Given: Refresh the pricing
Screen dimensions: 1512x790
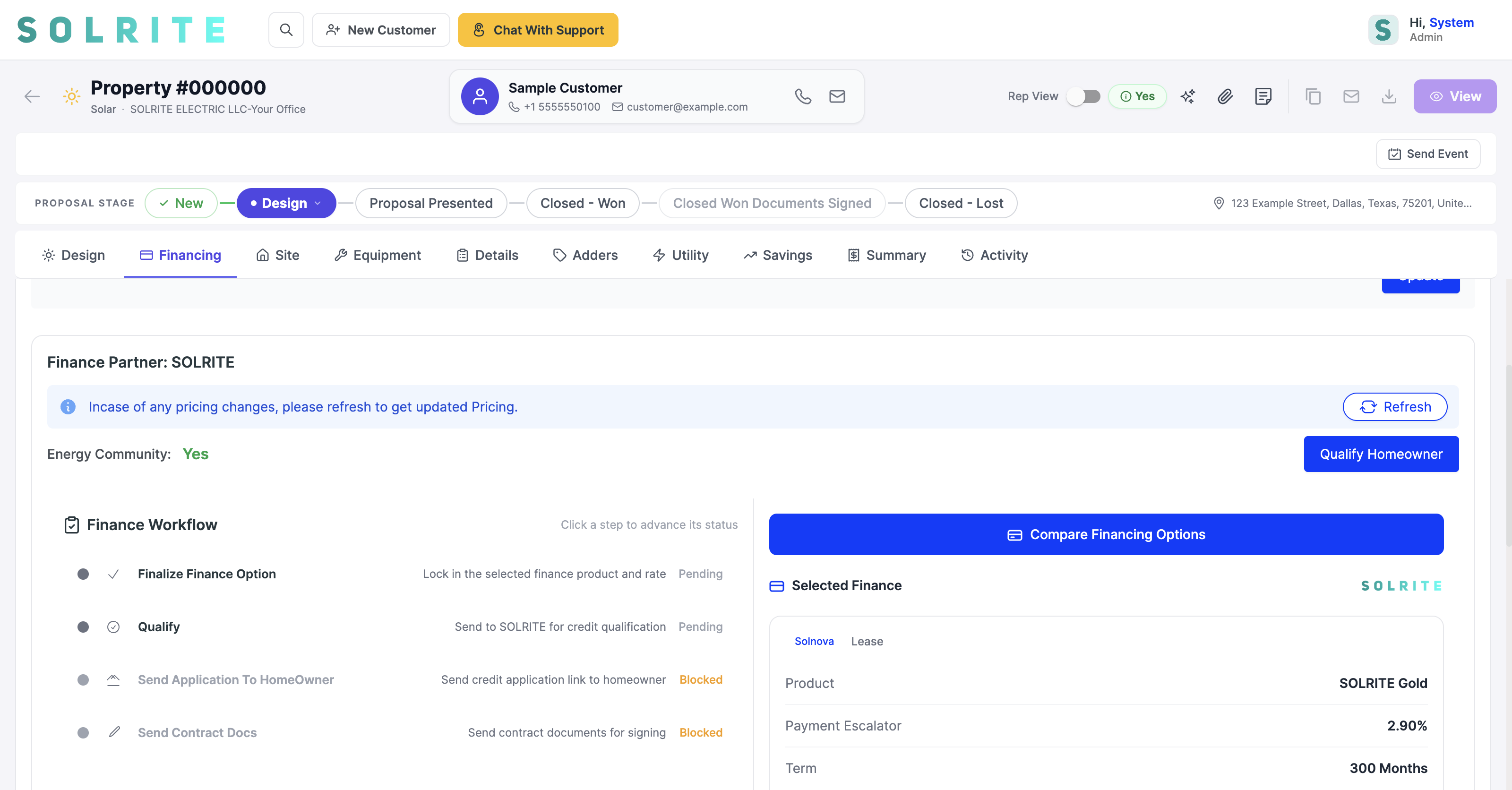Looking at the screenshot, I should [1395, 407].
